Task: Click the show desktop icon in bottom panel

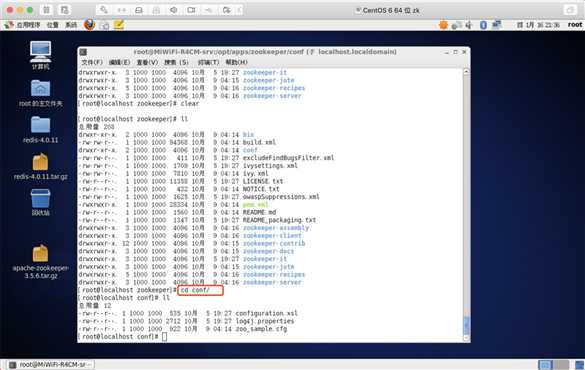Action: (579, 364)
